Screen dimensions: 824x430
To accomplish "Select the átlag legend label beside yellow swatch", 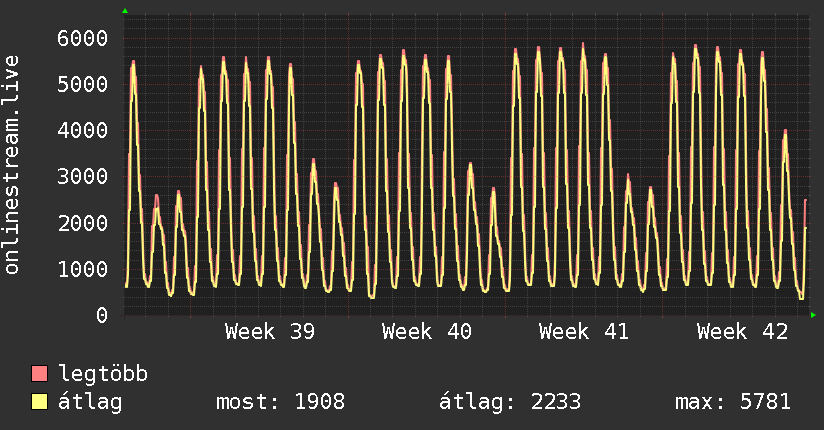I will pos(90,403).
